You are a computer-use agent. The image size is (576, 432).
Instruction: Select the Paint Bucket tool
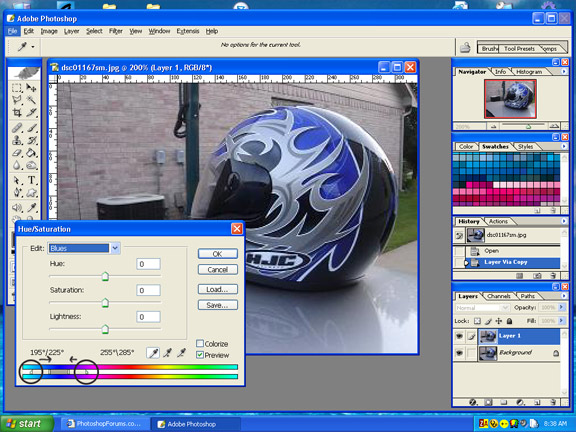point(32,153)
